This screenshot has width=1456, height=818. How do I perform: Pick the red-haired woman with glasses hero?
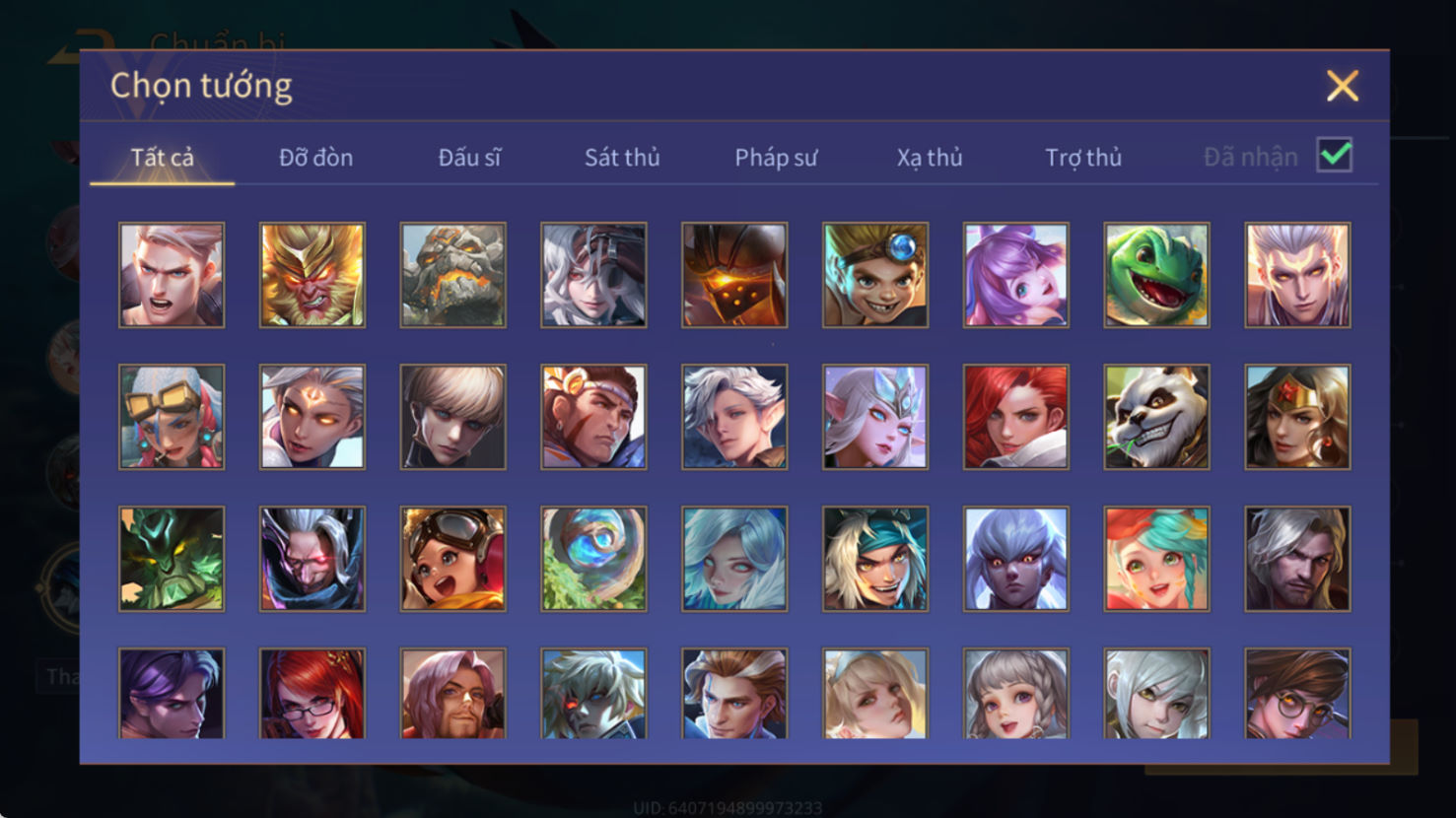(x=312, y=693)
